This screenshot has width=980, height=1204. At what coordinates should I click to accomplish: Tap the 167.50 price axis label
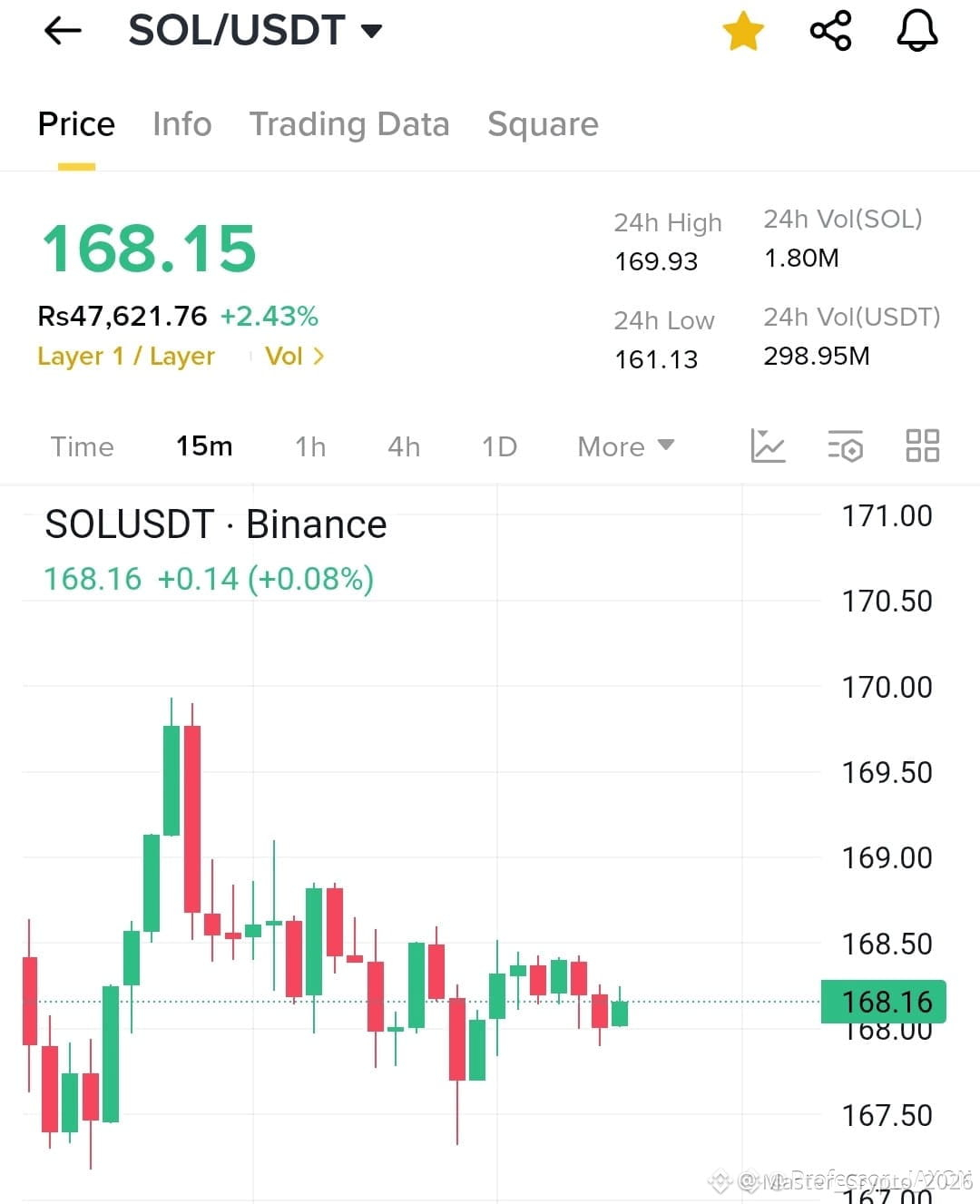click(887, 1115)
